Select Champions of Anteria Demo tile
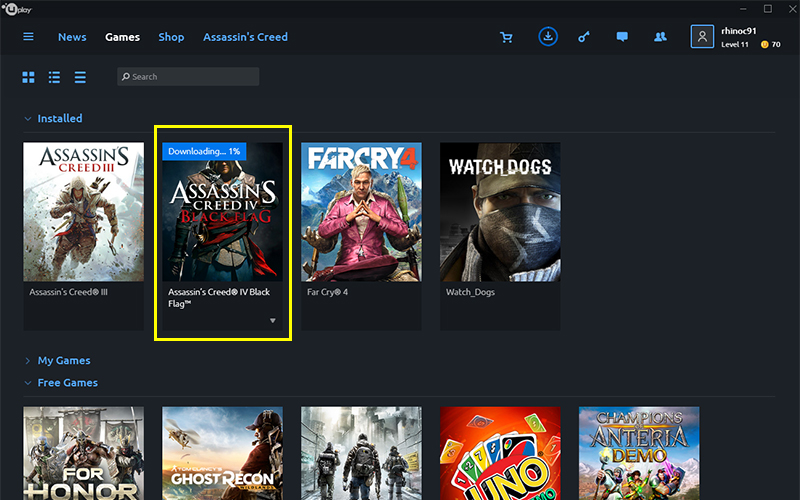 [x=639, y=453]
